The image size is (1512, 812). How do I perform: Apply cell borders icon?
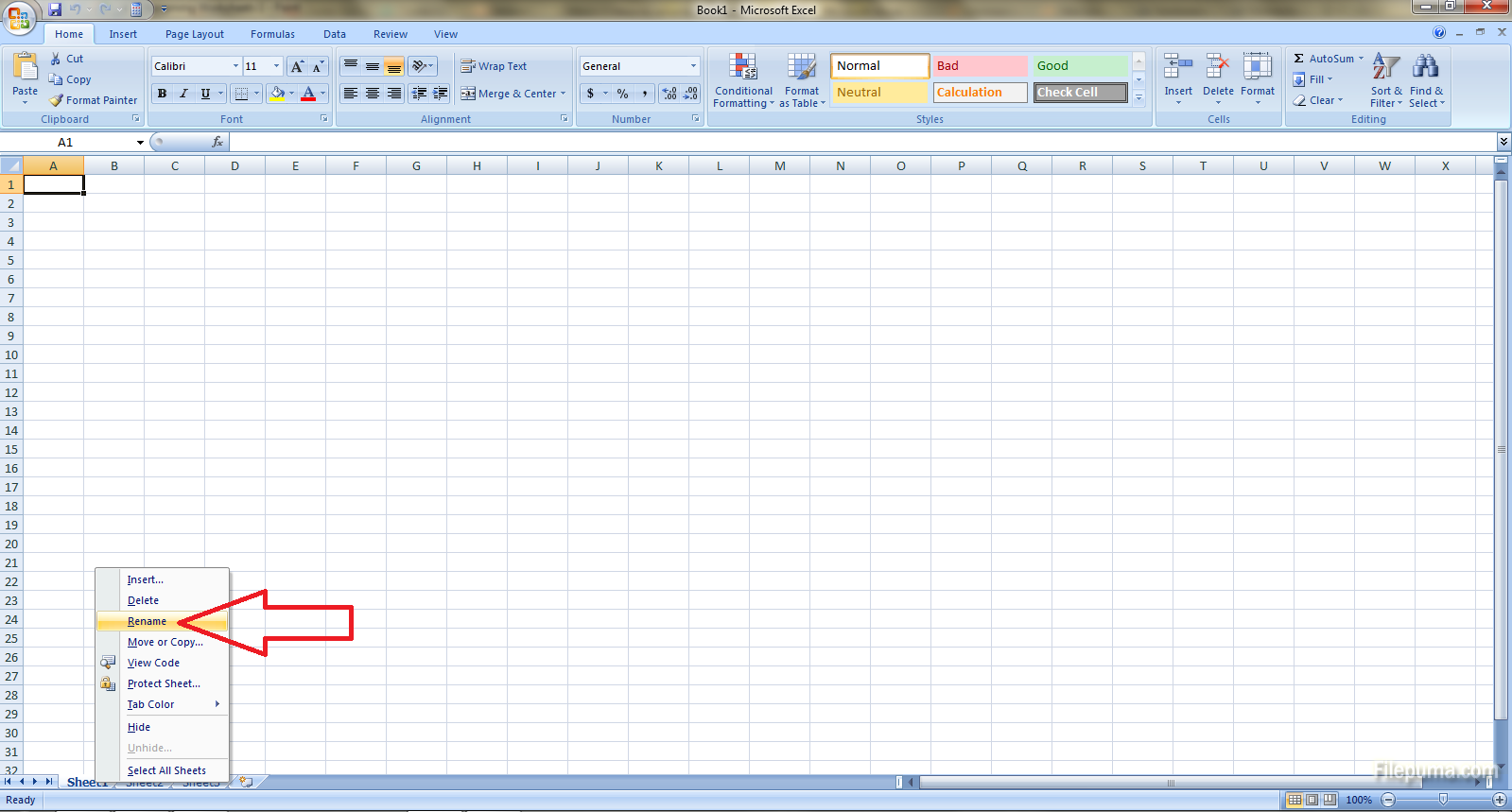pyautogui.click(x=242, y=94)
